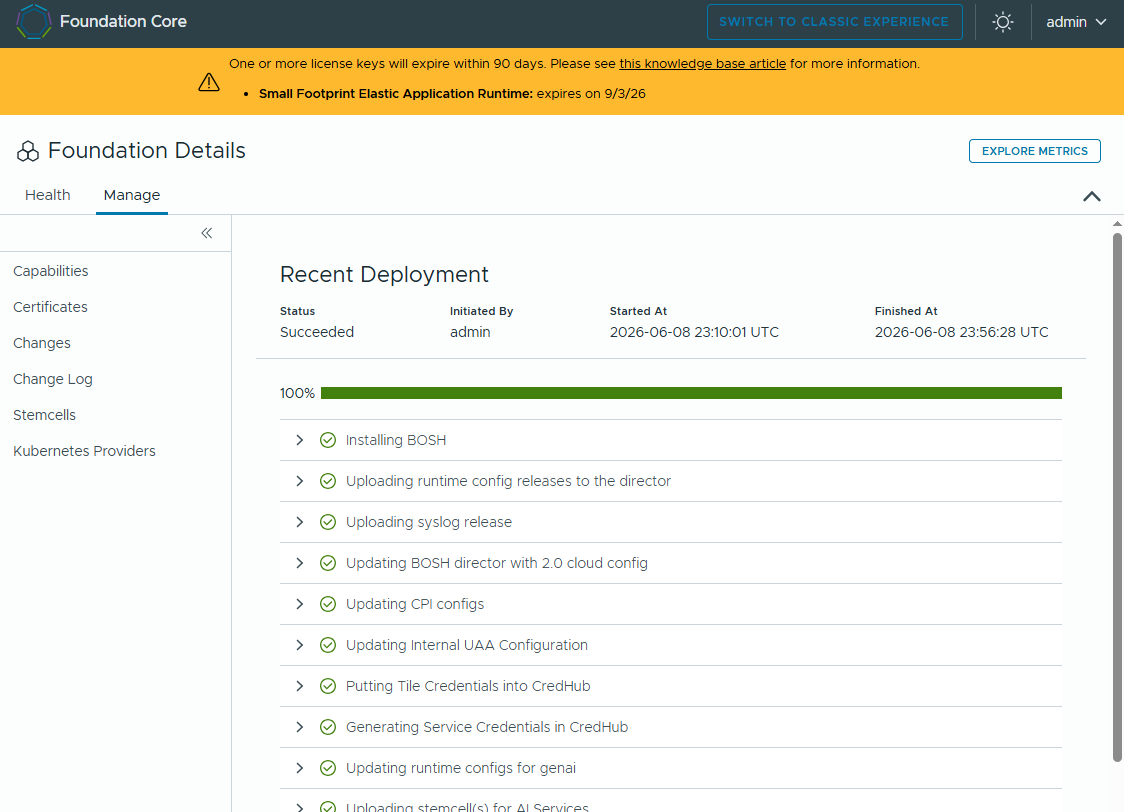Click the Recent Deployment heading

point(384,274)
